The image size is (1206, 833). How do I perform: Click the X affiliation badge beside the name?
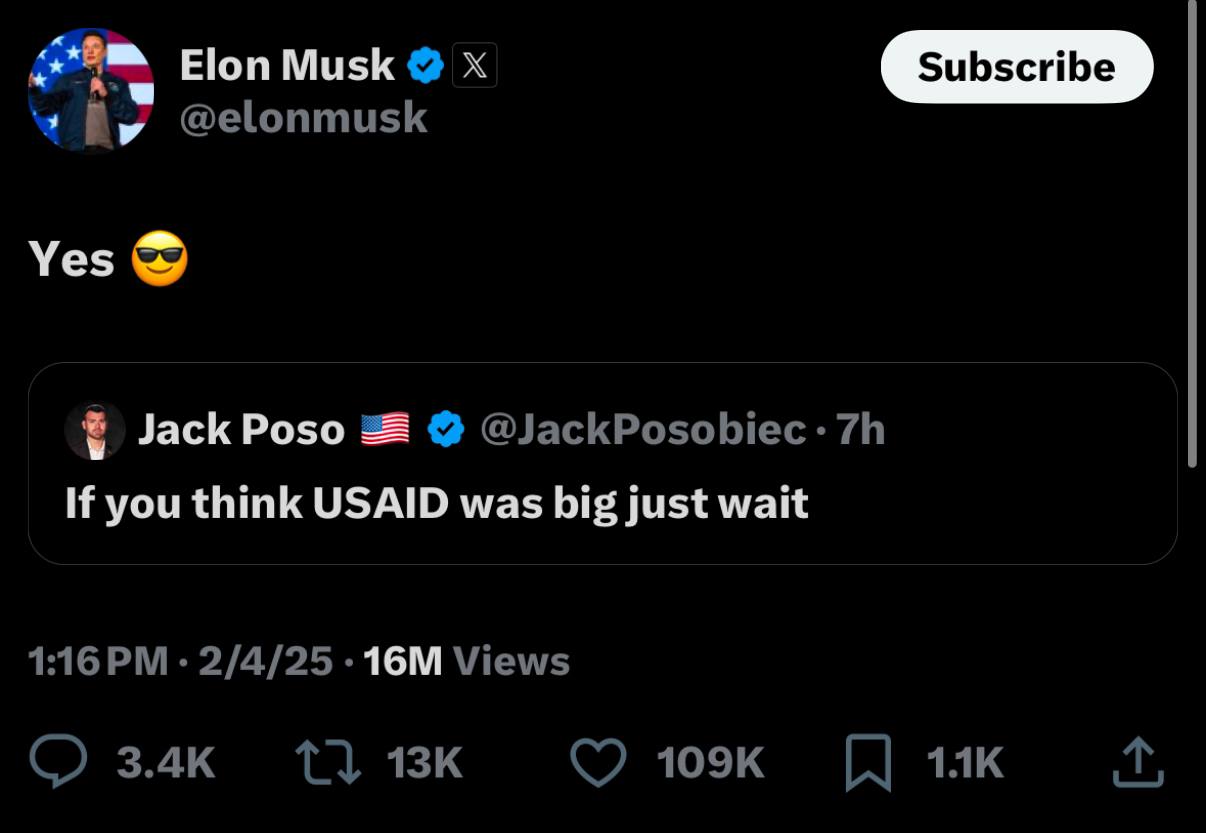point(475,64)
